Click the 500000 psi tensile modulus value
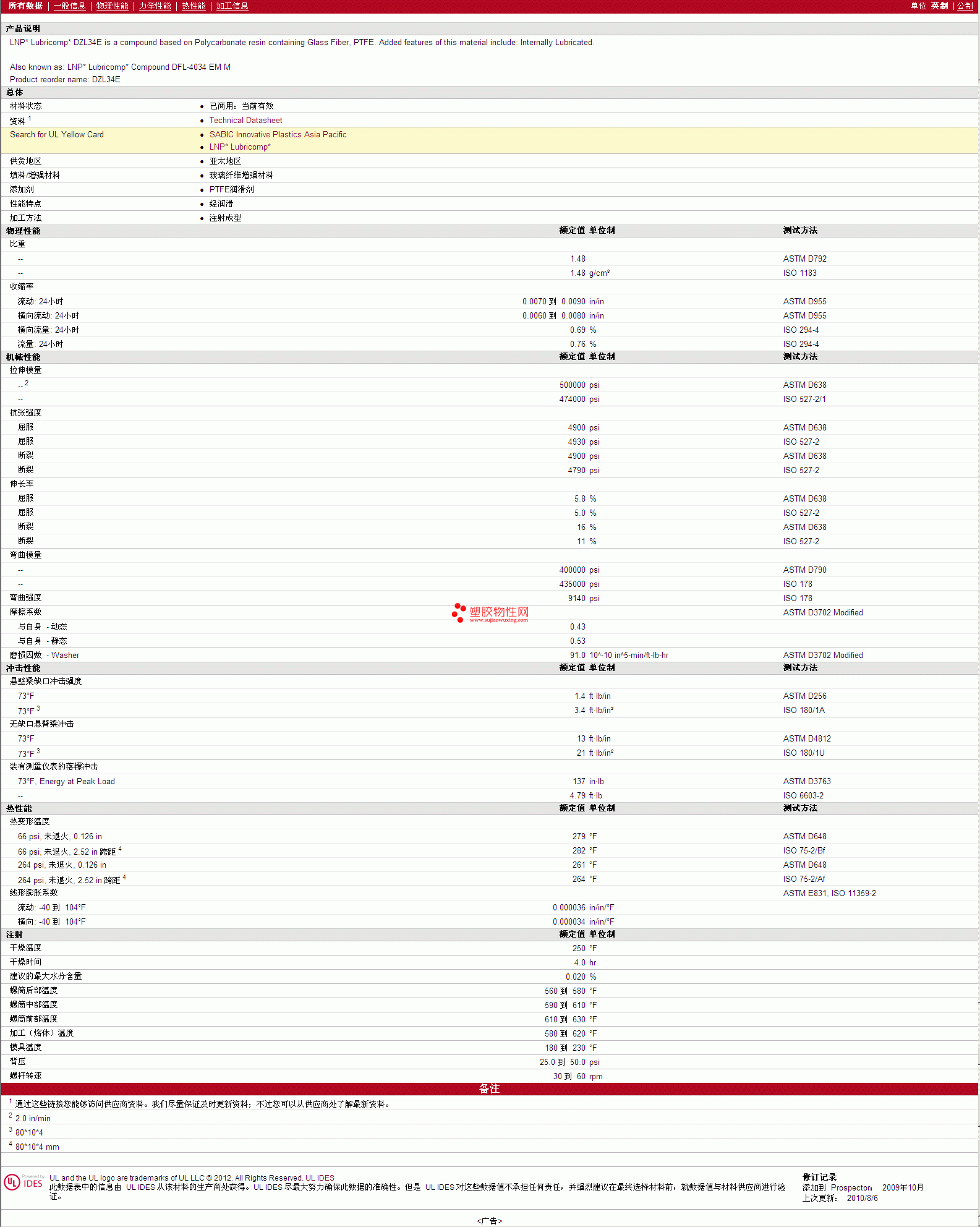The image size is (980, 1227). 579,385
